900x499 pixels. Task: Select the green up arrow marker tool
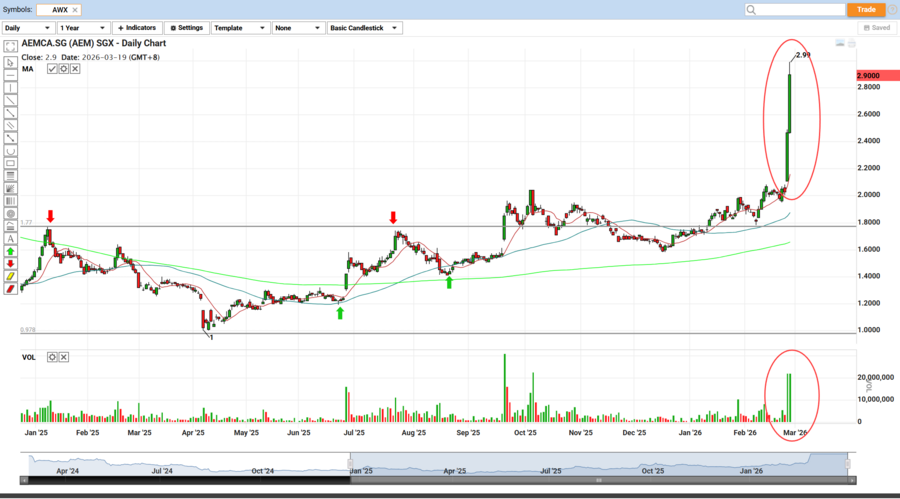click(10, 251)
